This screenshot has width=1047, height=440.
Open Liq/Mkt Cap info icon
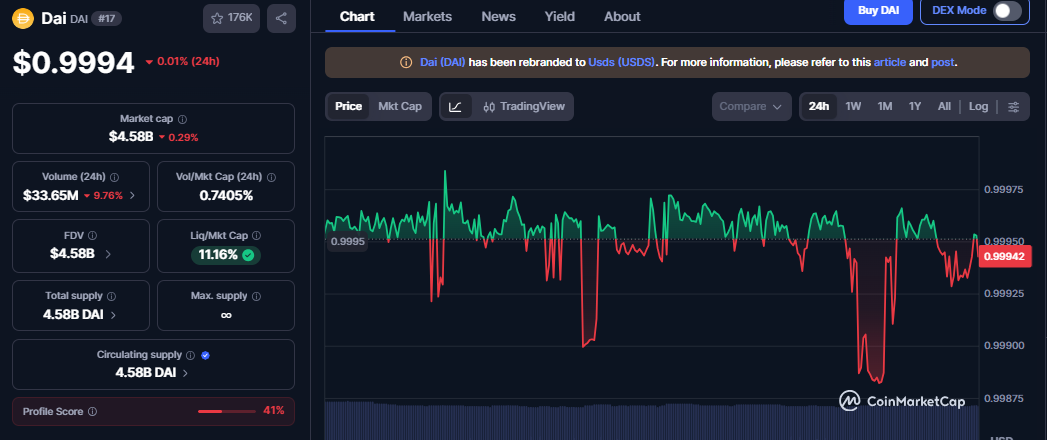point(256,235)
